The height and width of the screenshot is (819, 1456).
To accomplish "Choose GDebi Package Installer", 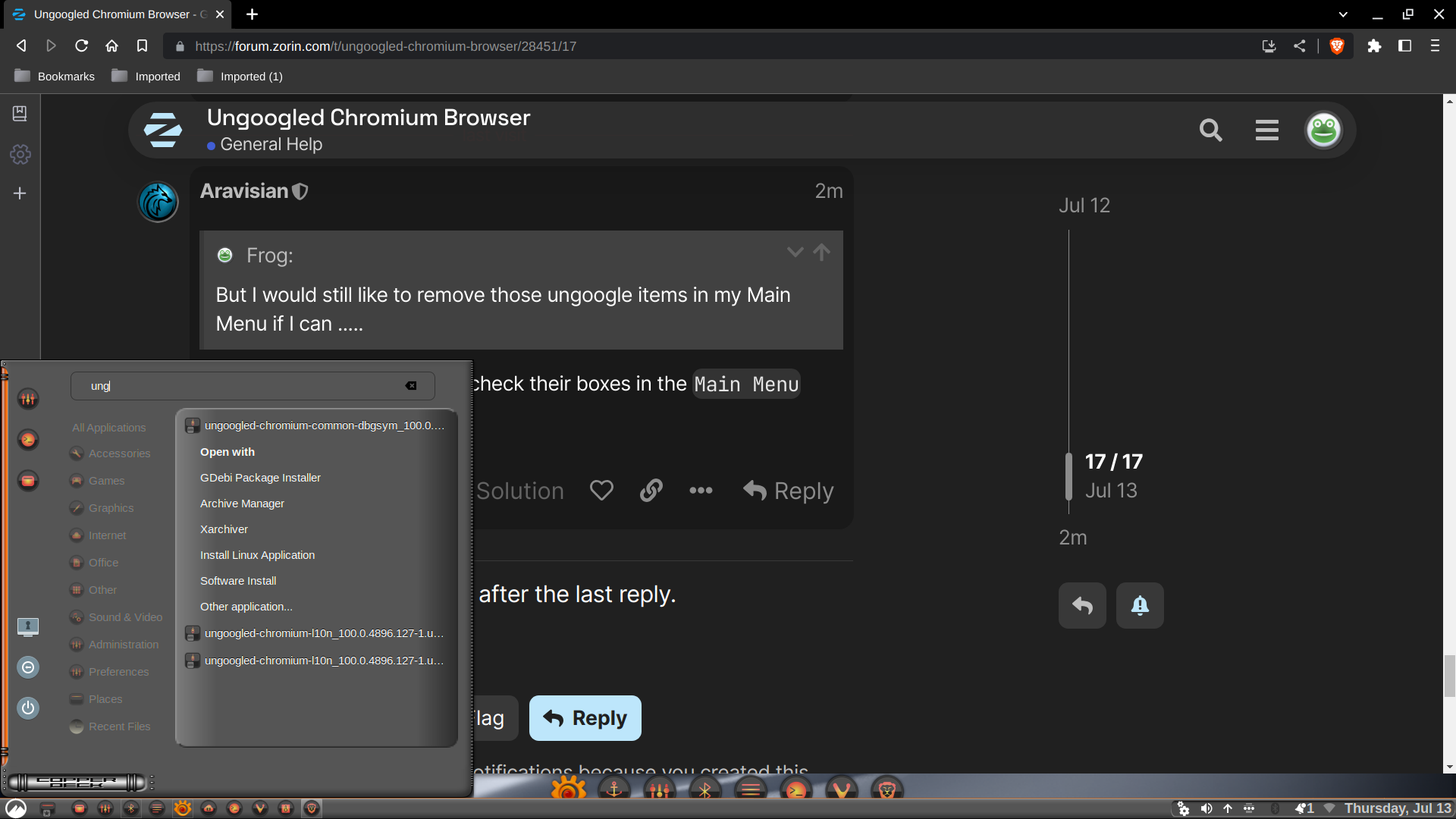I will (x=260, y=478).
